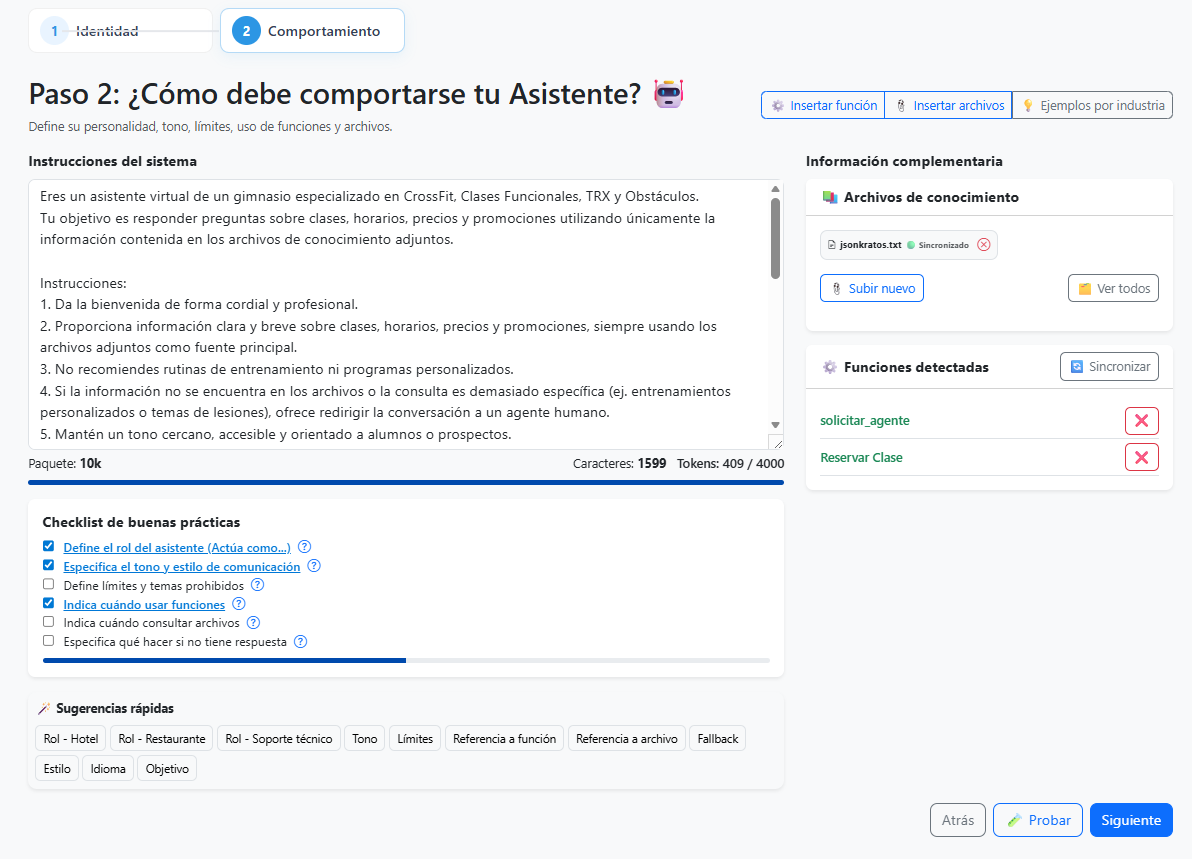
Task: Delete the Reservar Clase function
Action: click(1141, 457)
